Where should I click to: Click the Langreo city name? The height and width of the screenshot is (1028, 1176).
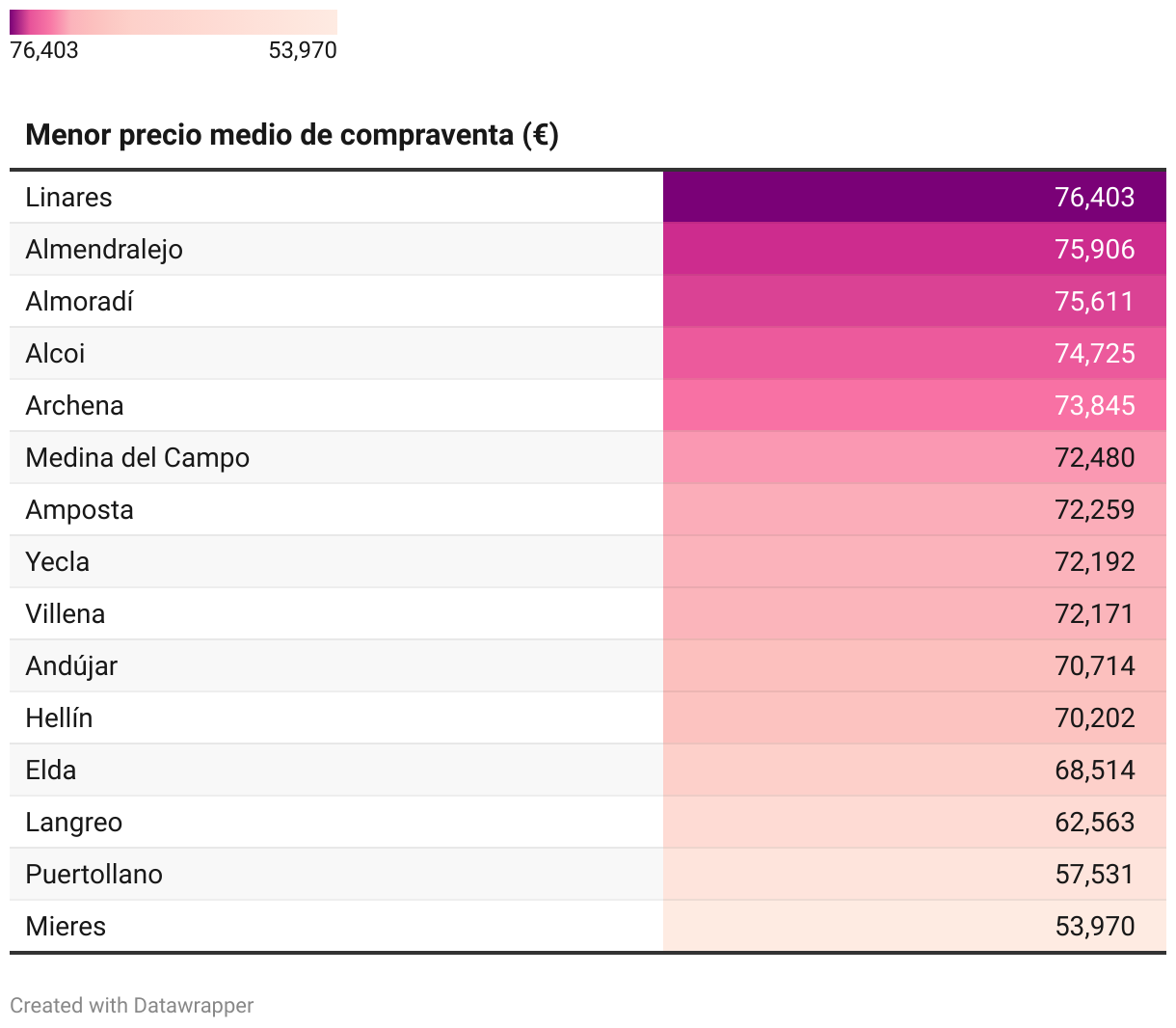(74, 823)
